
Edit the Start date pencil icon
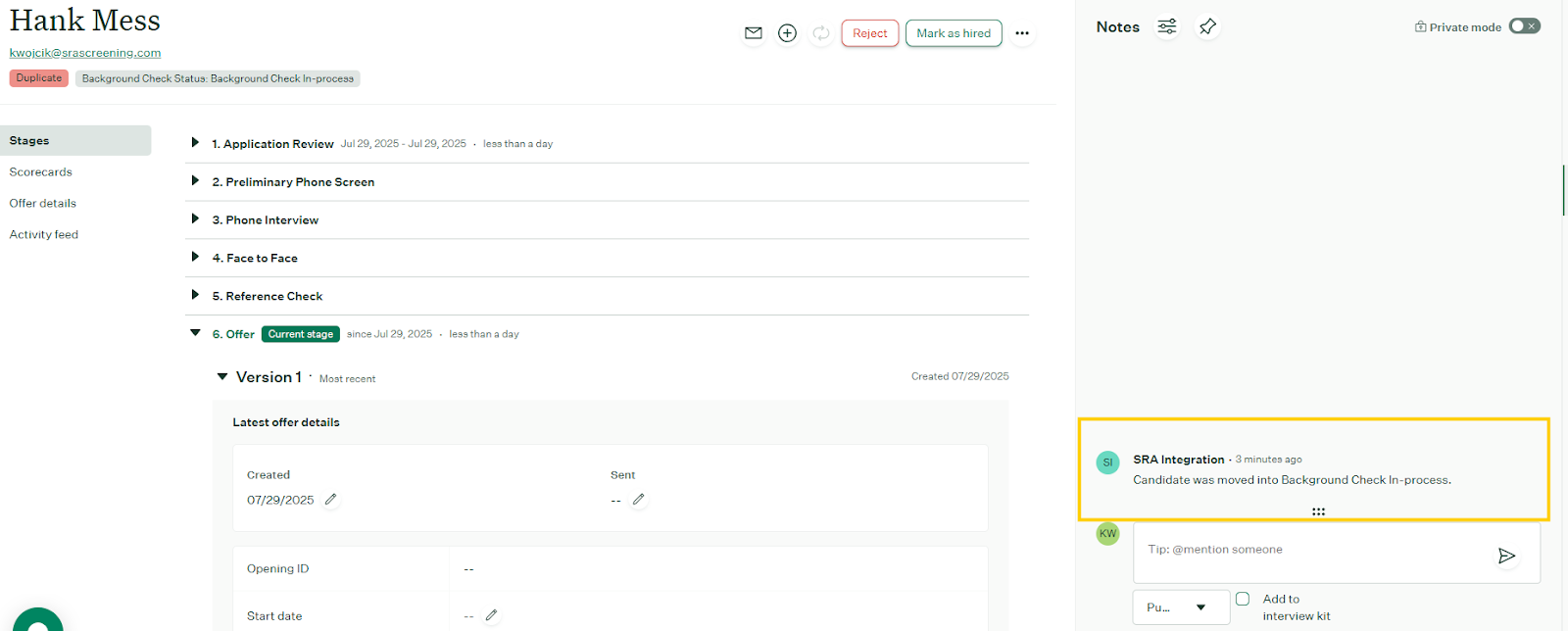(x=492, y=615)
